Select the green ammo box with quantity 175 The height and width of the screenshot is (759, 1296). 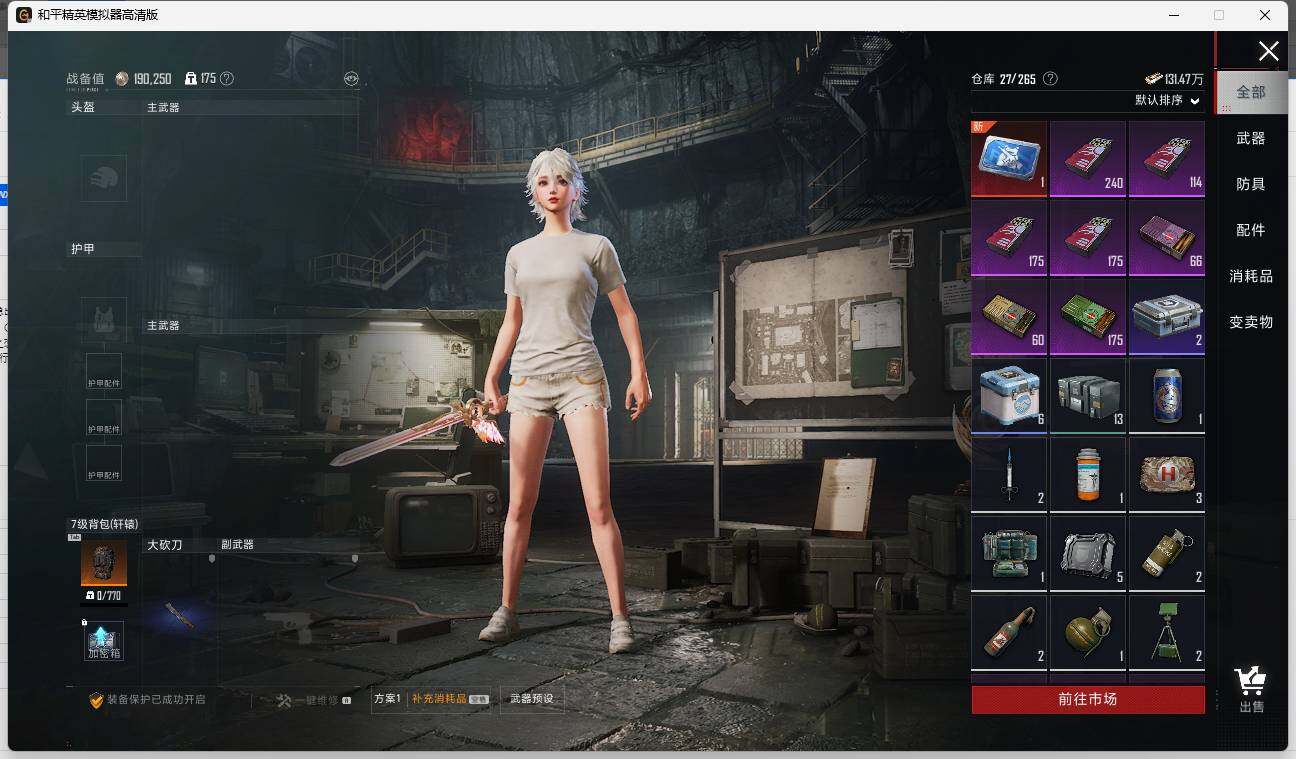pyautogui.click(x=1088, y=316)
